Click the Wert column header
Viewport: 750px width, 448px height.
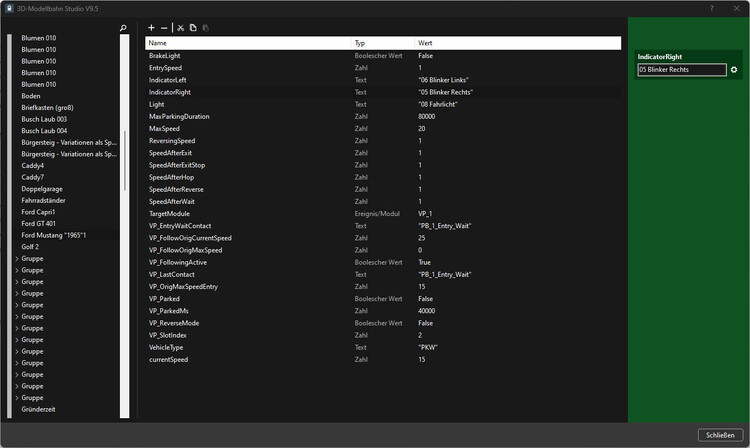pos(425,44)
